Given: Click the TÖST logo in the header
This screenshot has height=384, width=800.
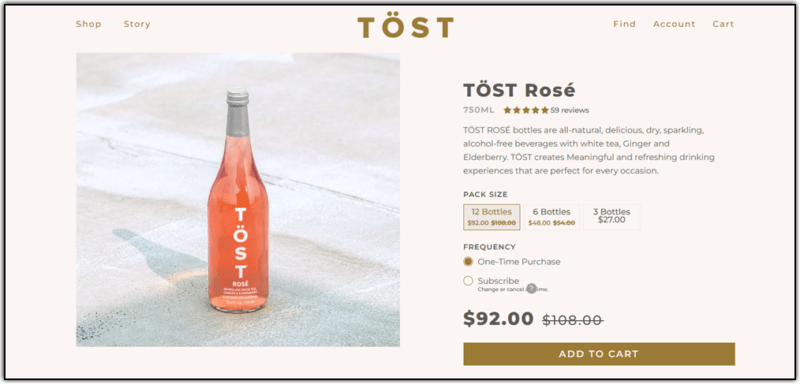Looking at the screenshot, I should tap(405, 27).
